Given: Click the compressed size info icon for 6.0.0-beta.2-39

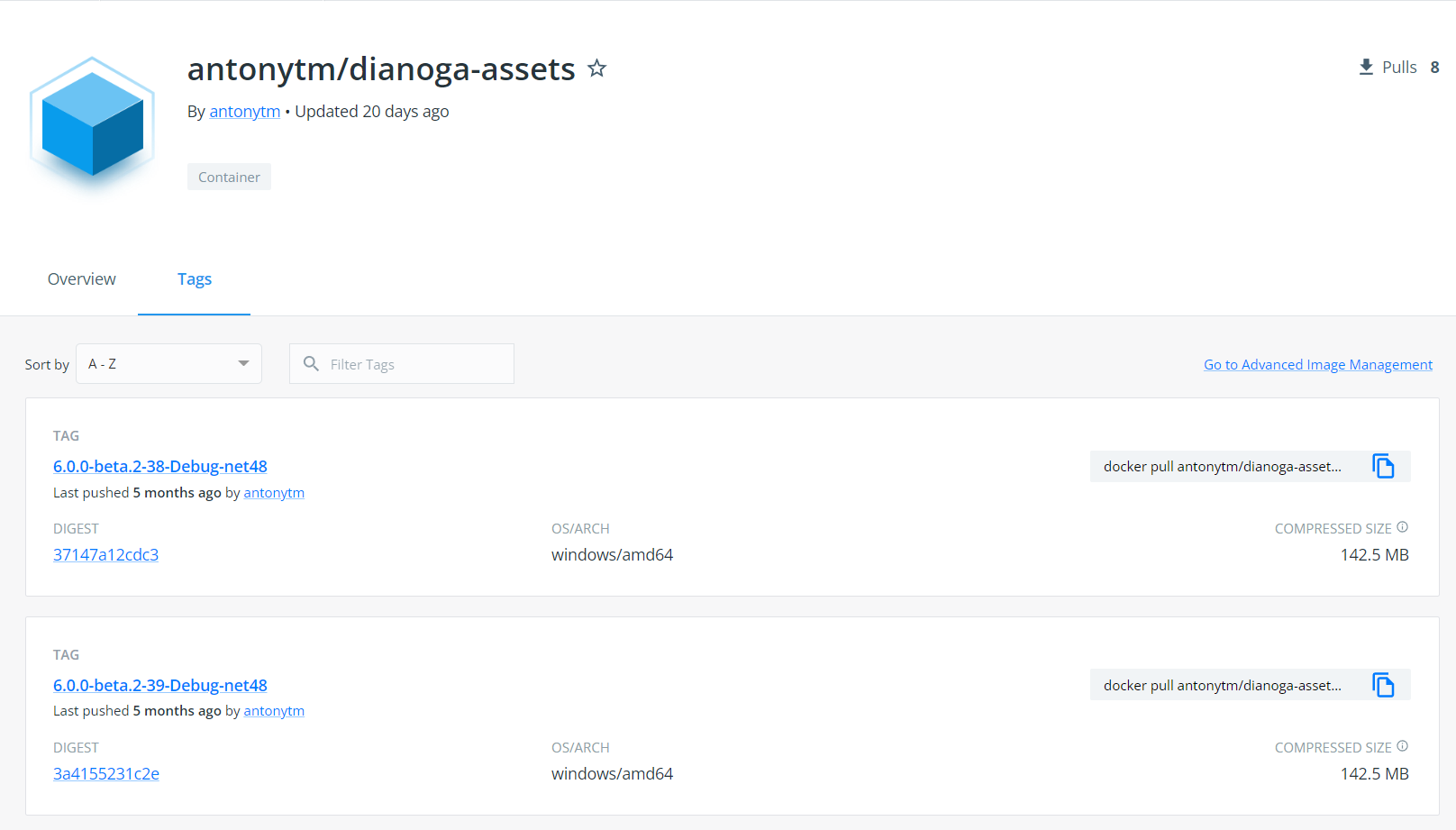Looking at the screenshot, I should click(1404, 746).
